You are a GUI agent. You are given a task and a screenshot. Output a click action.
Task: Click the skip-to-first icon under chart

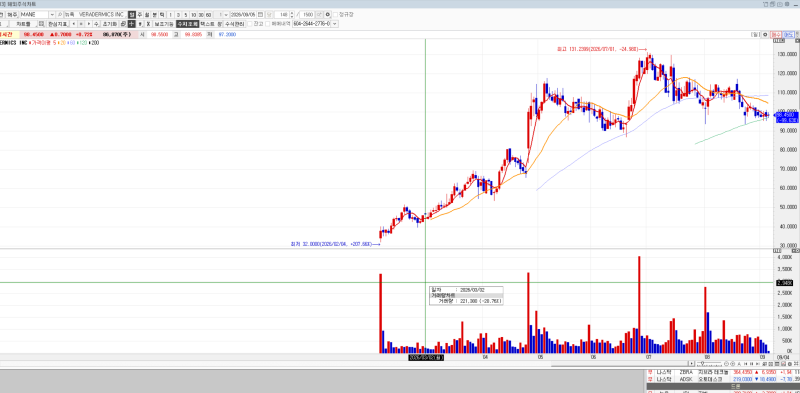pos(745,363)
